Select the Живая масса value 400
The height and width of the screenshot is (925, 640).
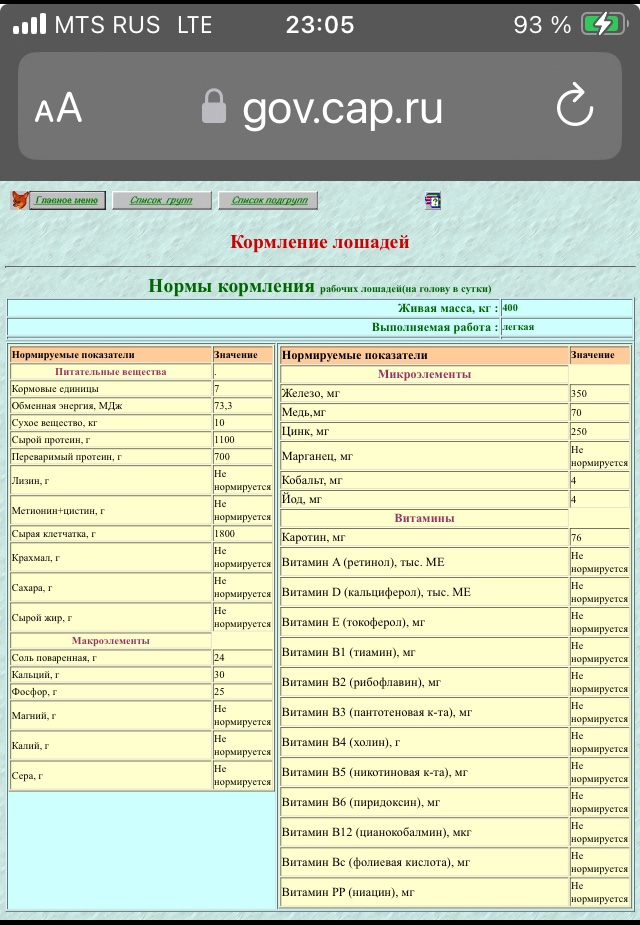coord(511,308)
